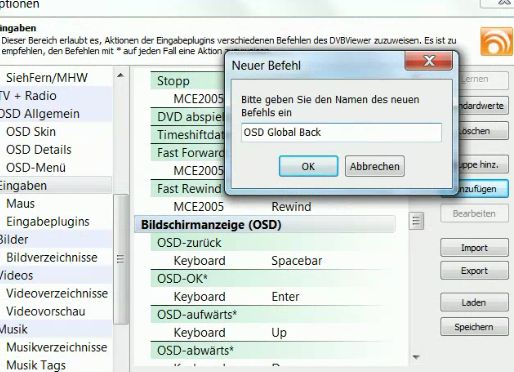Select the Fast Rewind command row
The height and width of the screenshot is (372, 514).
click(x=188, y=189)
